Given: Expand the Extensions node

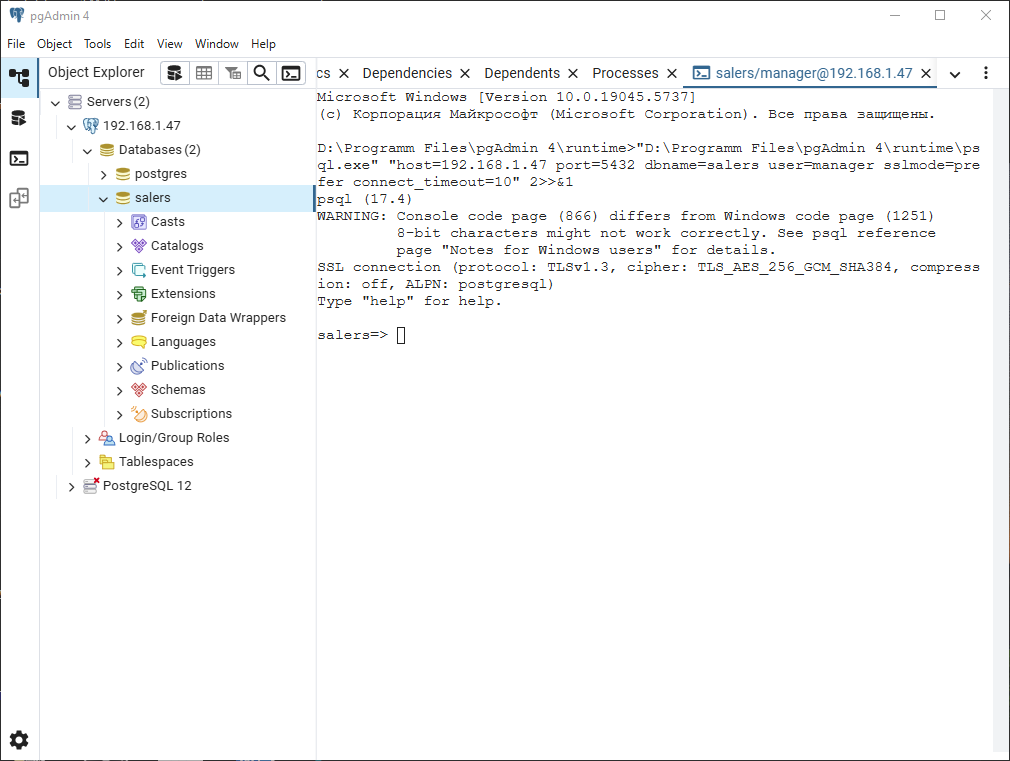Looking at the screenshot, I should (120, 294).
